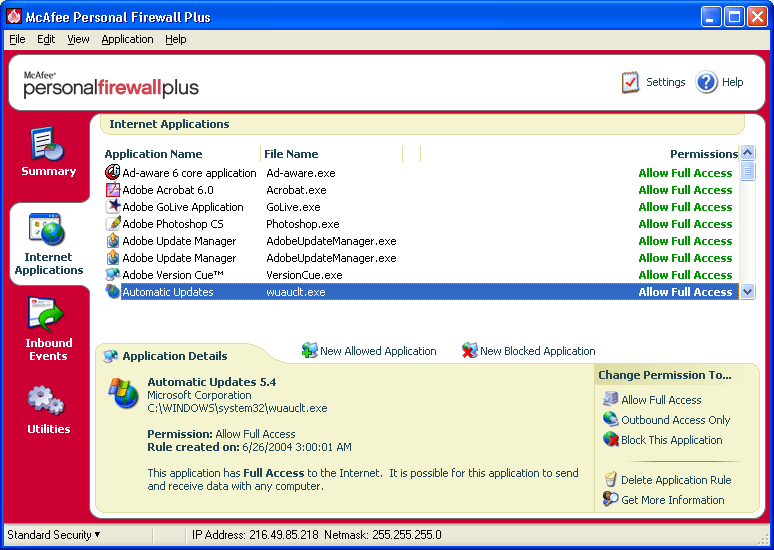774x550 pixels.
Task: Select the Adobe Acrobat 6.0 row name
Action: point(168,190)
